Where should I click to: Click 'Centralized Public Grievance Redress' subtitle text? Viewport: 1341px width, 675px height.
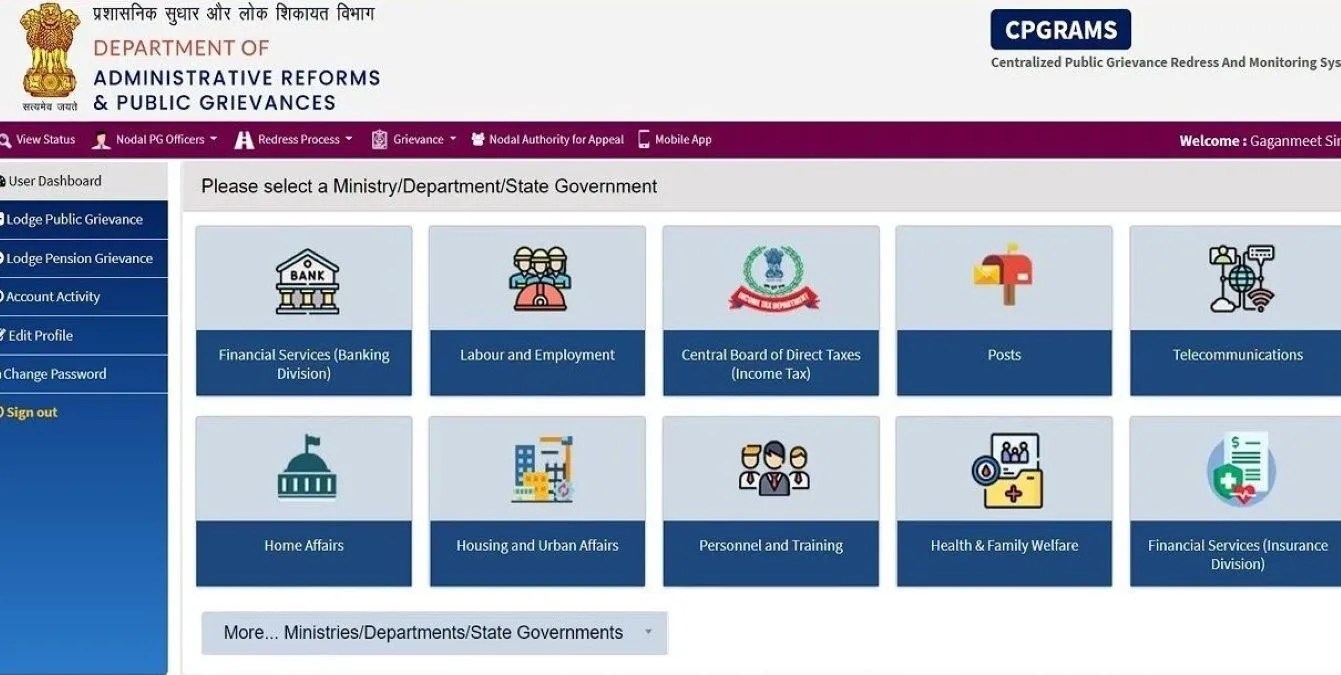(x=1166, y=62)
